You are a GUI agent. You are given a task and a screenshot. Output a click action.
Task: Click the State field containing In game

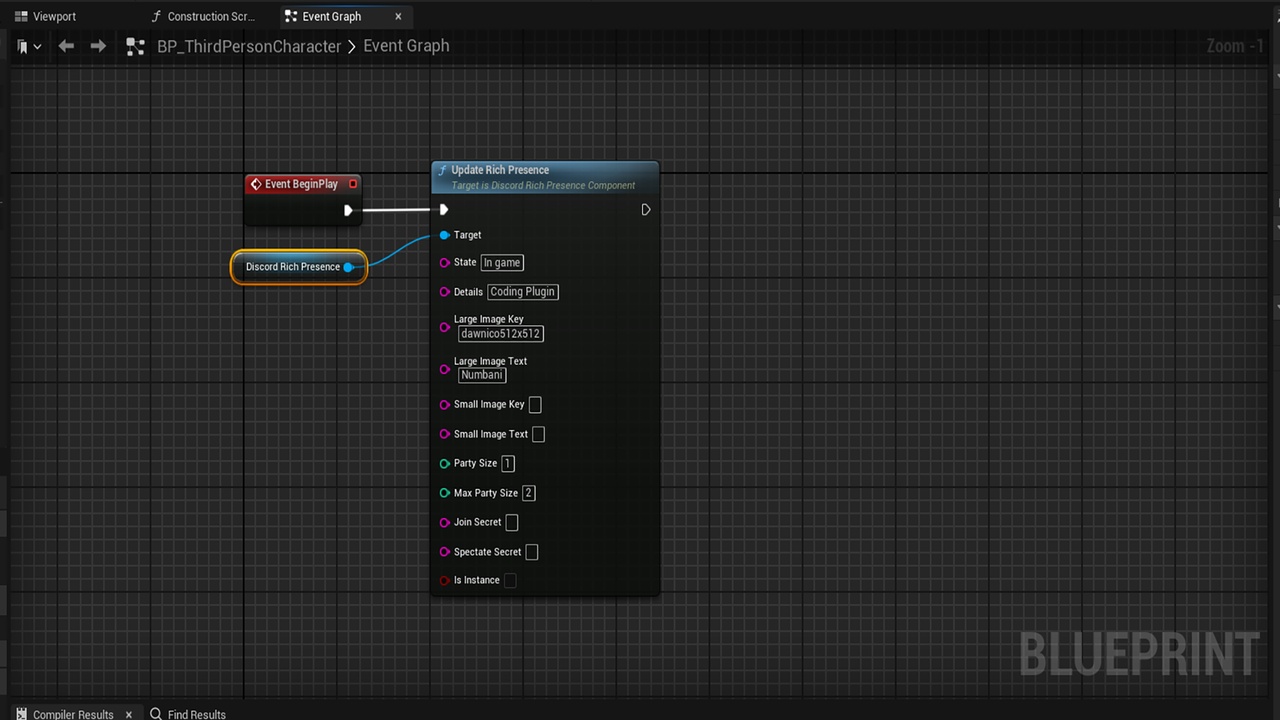coord(502,263)
